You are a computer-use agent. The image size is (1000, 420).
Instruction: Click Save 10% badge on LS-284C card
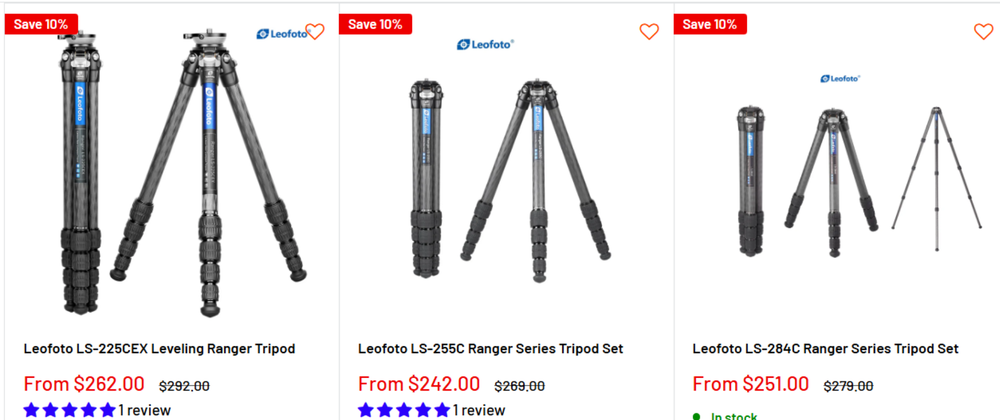click(710, 24)
